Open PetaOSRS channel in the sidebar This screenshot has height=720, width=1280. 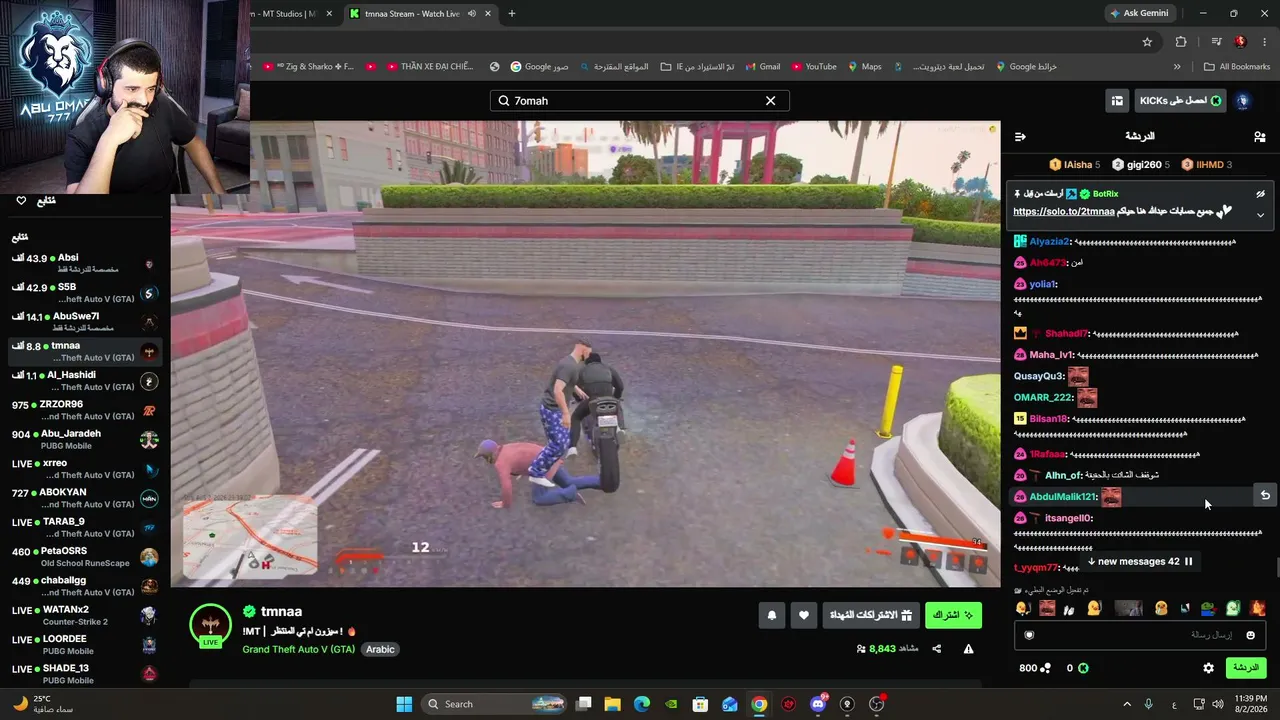tap(85, 557)
